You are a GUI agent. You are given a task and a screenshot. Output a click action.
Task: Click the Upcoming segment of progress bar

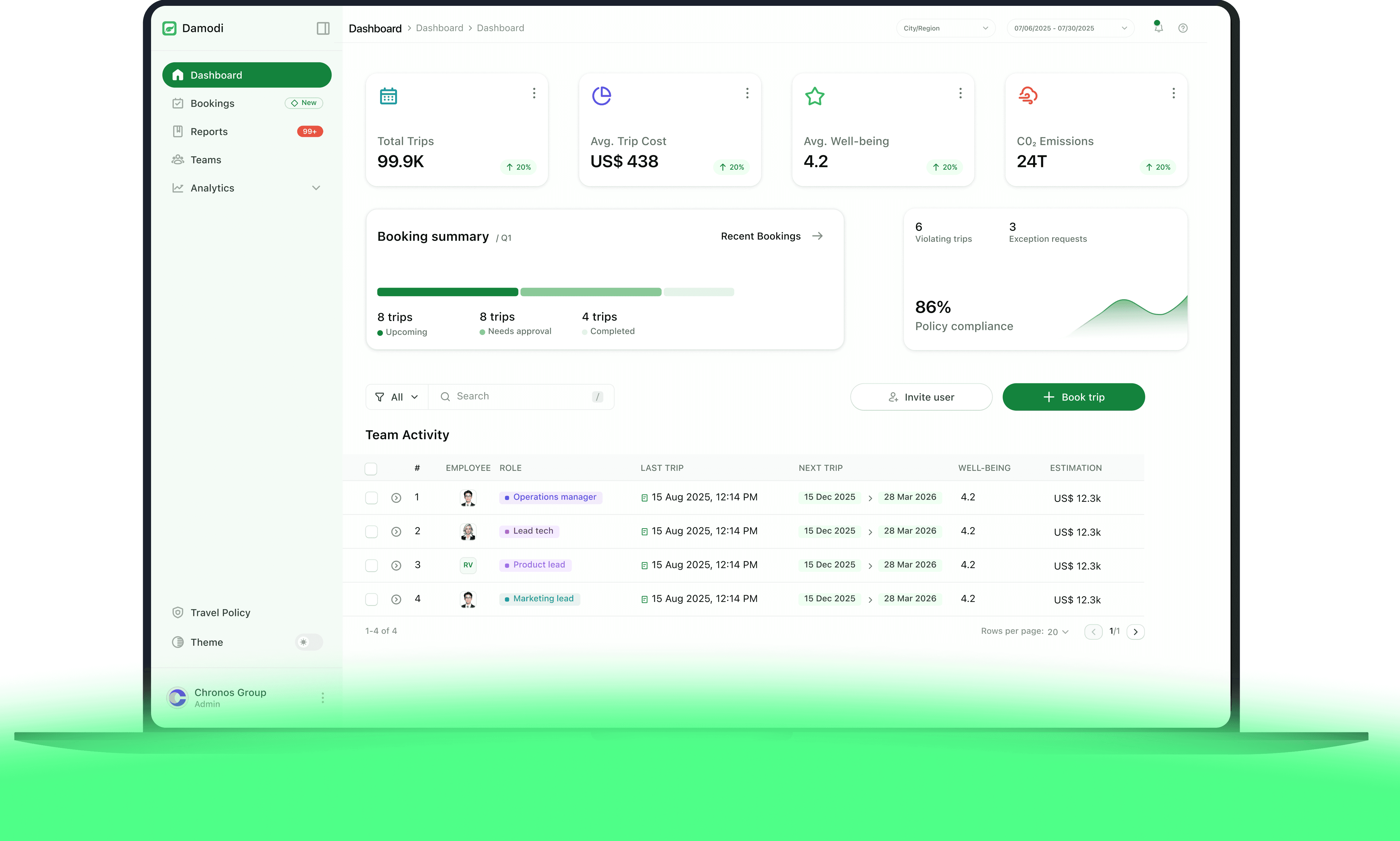point(447,292)
